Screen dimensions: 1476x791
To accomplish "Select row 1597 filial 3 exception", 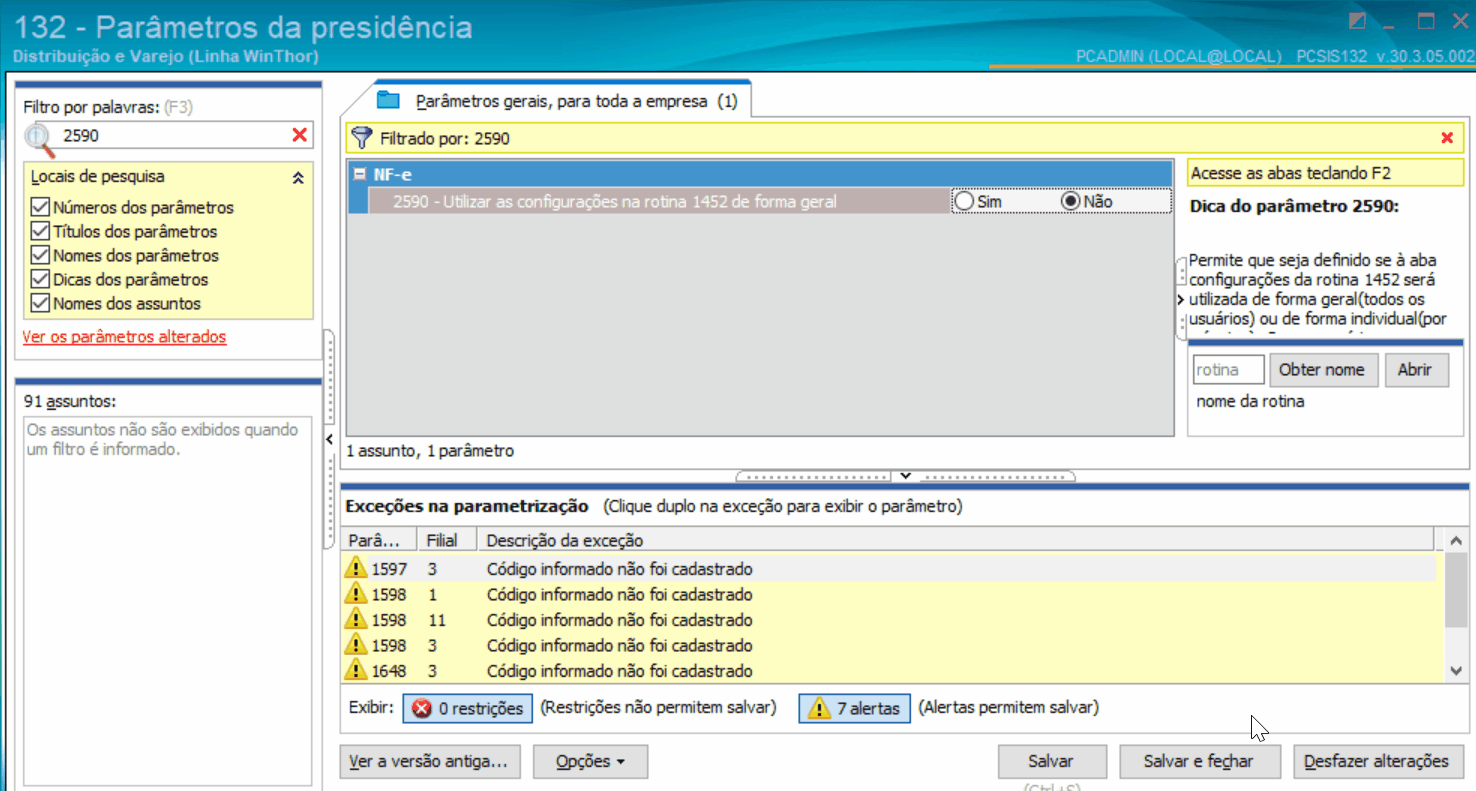I will point(890,569).
